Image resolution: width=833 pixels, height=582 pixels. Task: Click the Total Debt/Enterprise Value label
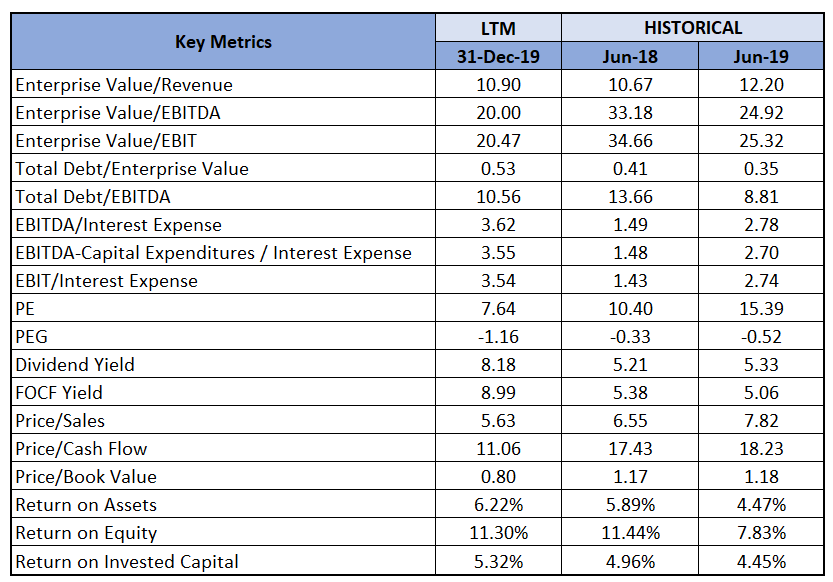pyautogui.click(x=132, y=169)
